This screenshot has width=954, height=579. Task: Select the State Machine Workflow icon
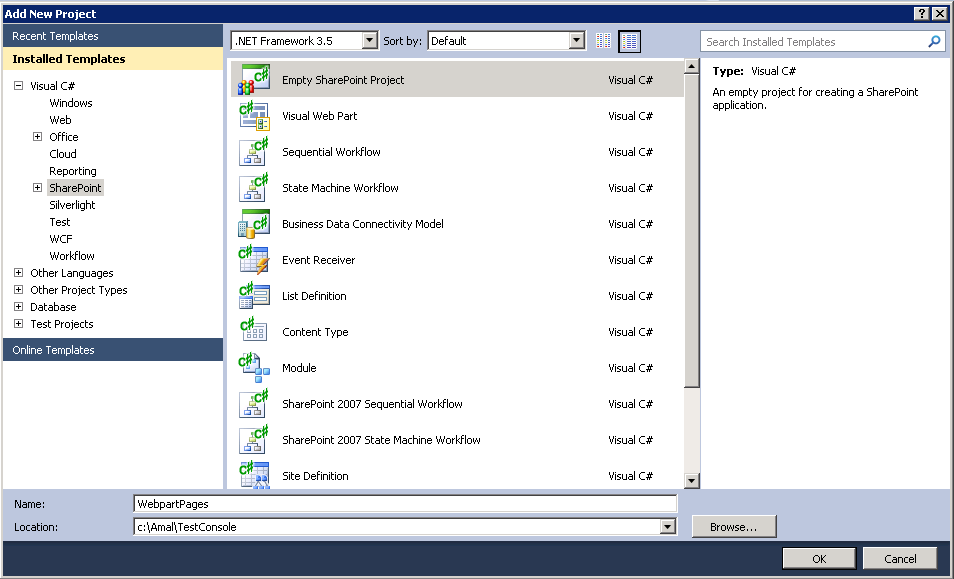(254, 187)
